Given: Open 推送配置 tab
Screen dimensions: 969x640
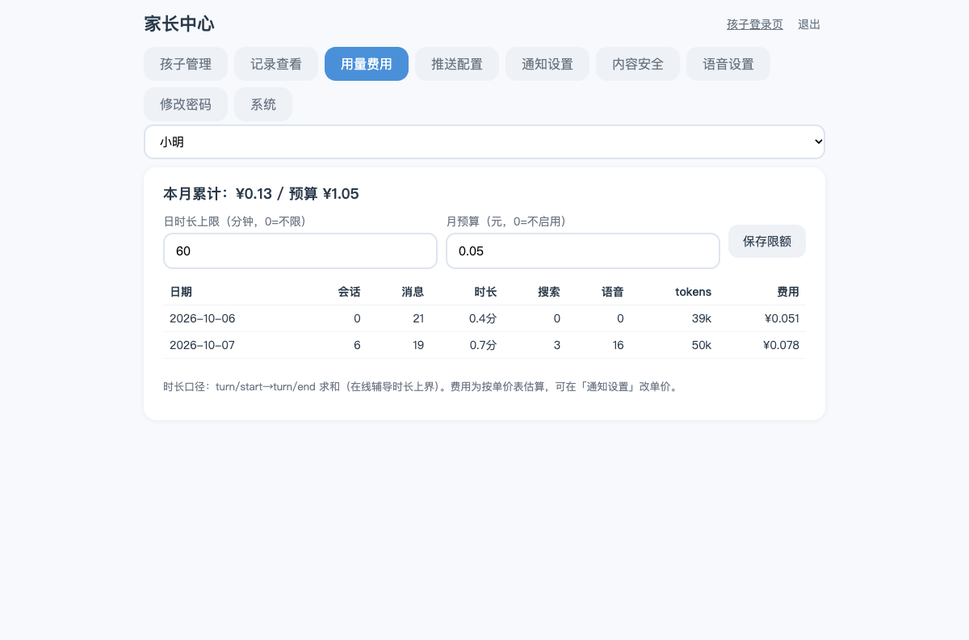Looking at the screenshot, I should pyautogui.click(x=457, y=64).
